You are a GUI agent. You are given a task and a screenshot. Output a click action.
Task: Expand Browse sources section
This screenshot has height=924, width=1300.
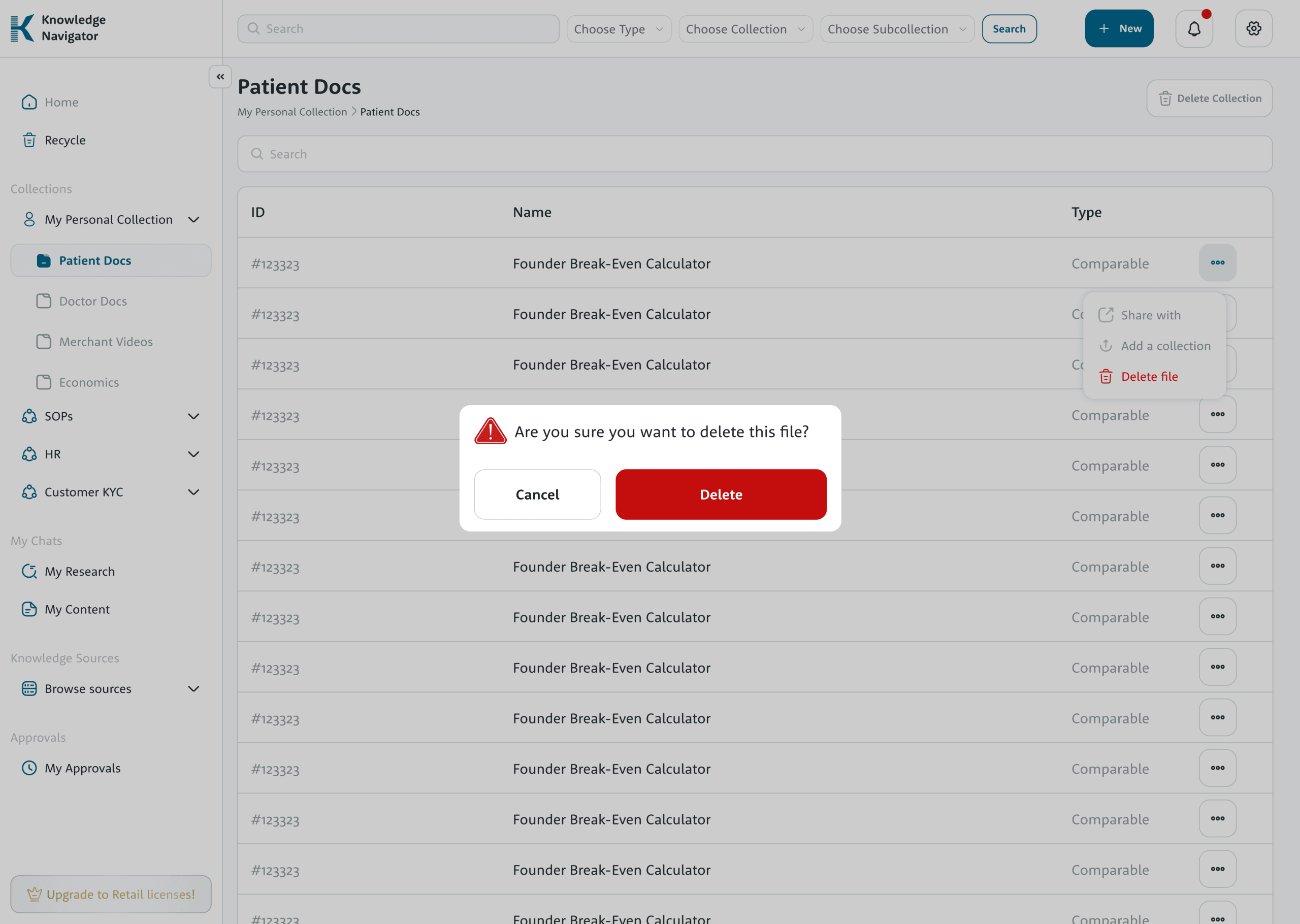tap(193, 689)
